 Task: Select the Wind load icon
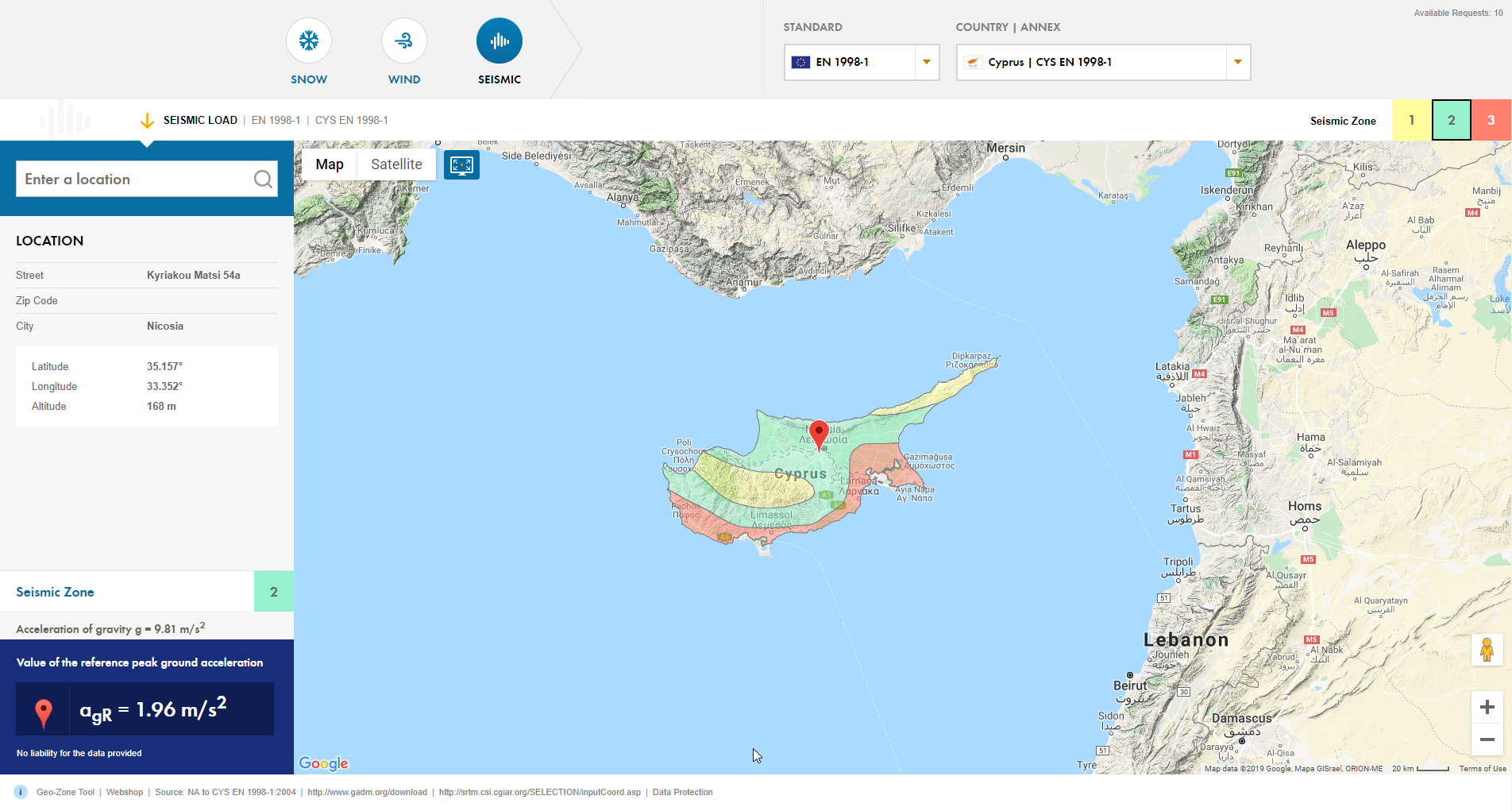[403, 41]
